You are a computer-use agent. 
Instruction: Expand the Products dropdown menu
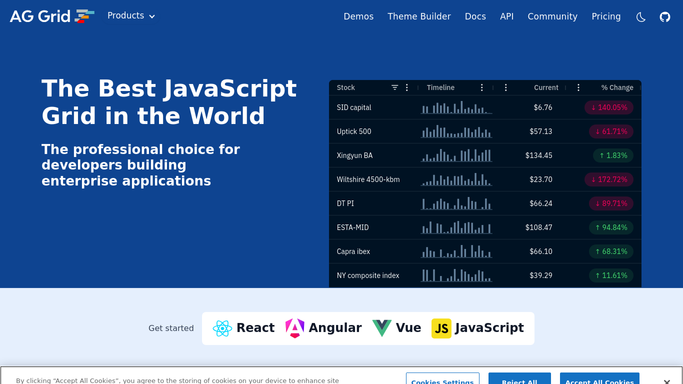(131, 16)
